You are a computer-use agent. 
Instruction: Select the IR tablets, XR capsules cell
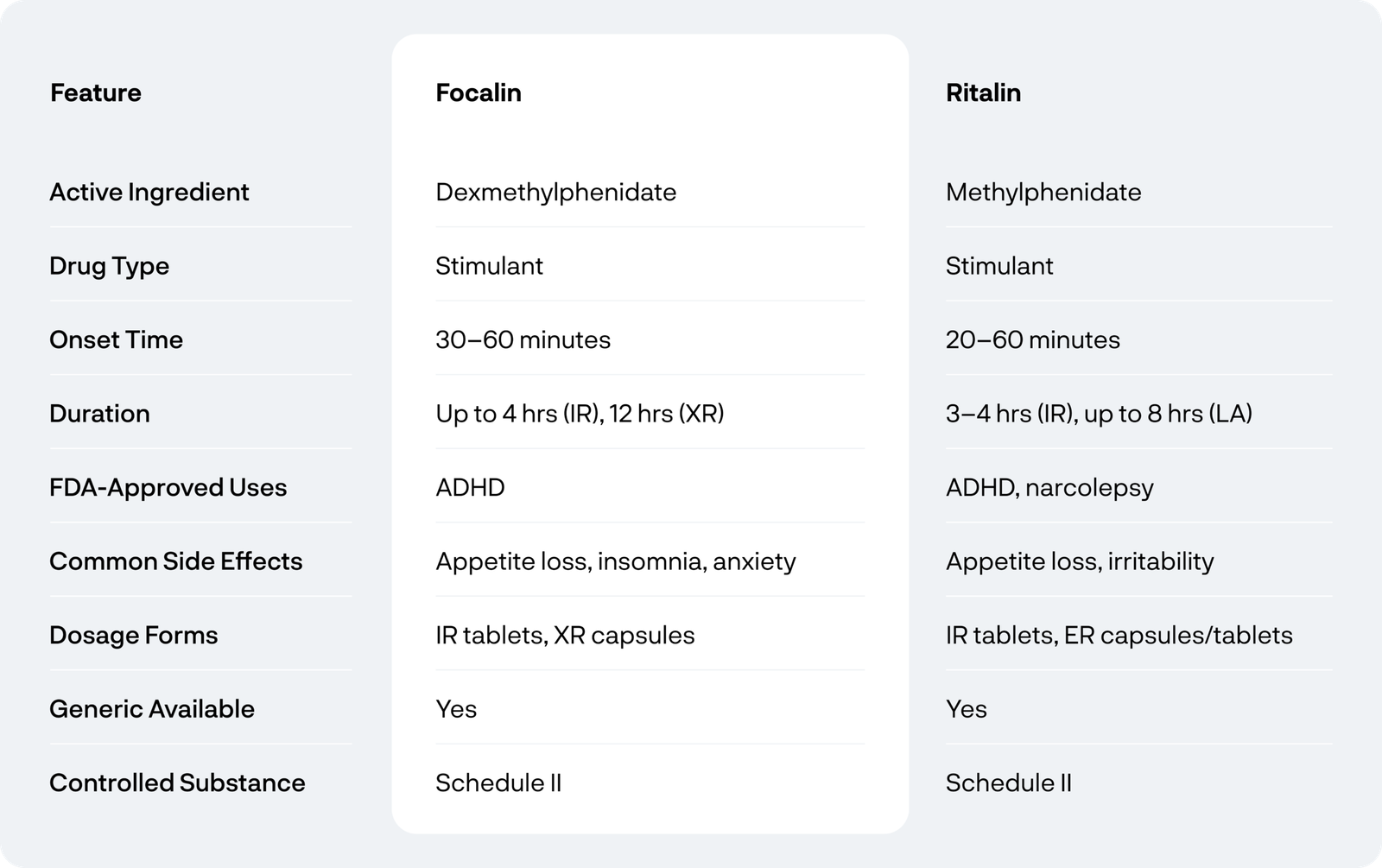pyautogui.click(x=565, y=636)
